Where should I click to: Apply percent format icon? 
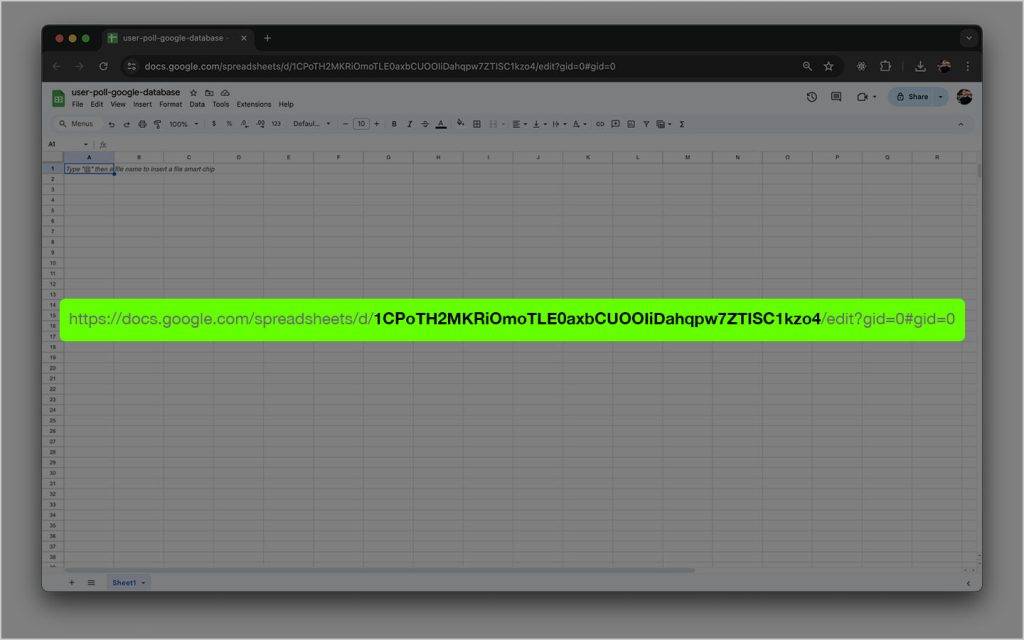tap(229, 124)
